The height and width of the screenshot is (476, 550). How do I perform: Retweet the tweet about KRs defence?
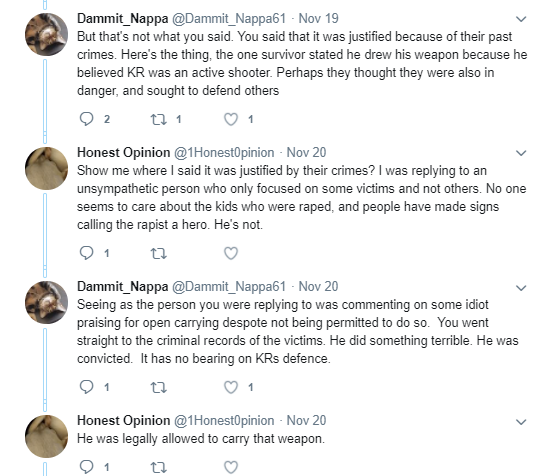point(159,387)
